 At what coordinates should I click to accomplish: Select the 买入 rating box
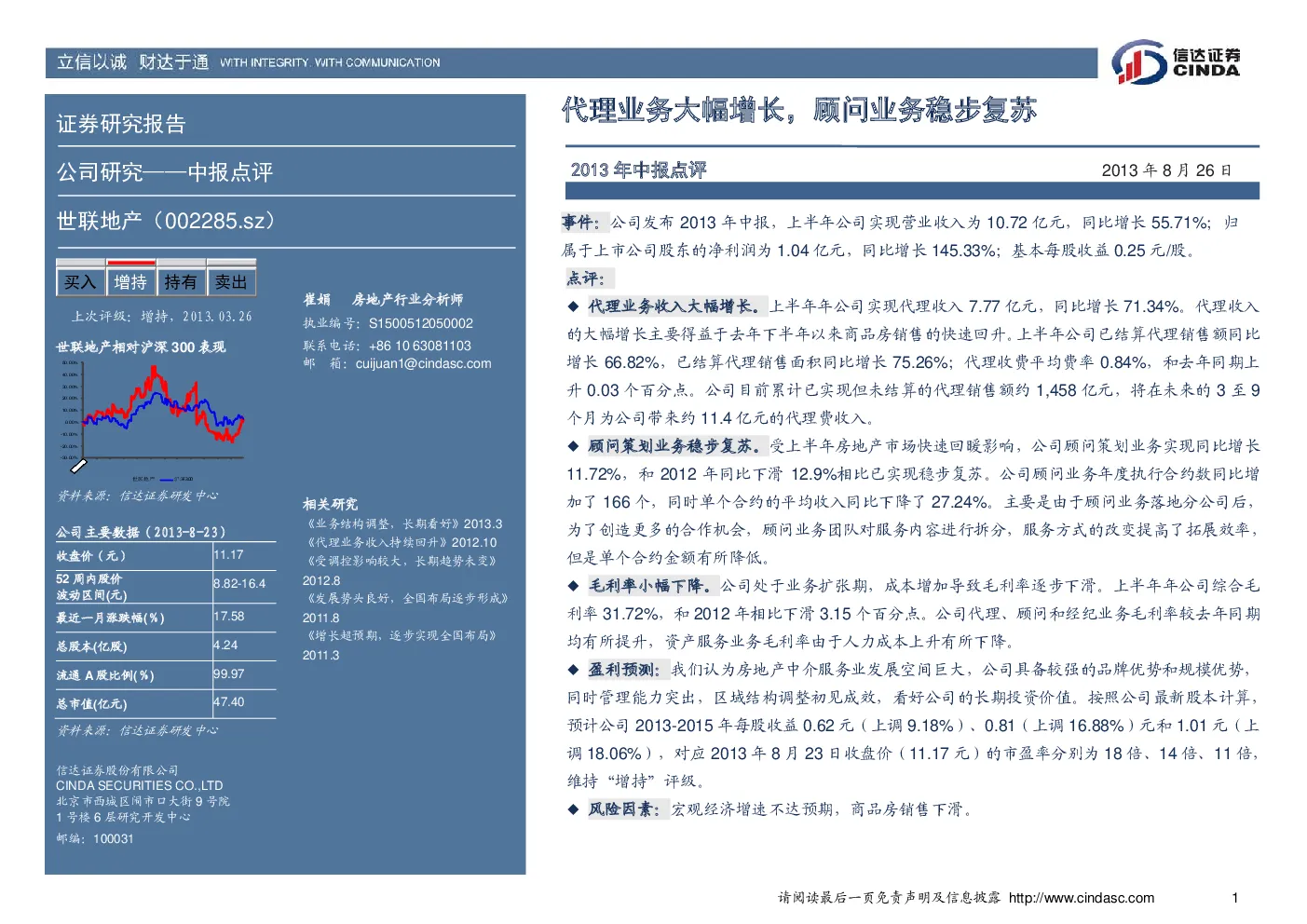tap(80, 282)
